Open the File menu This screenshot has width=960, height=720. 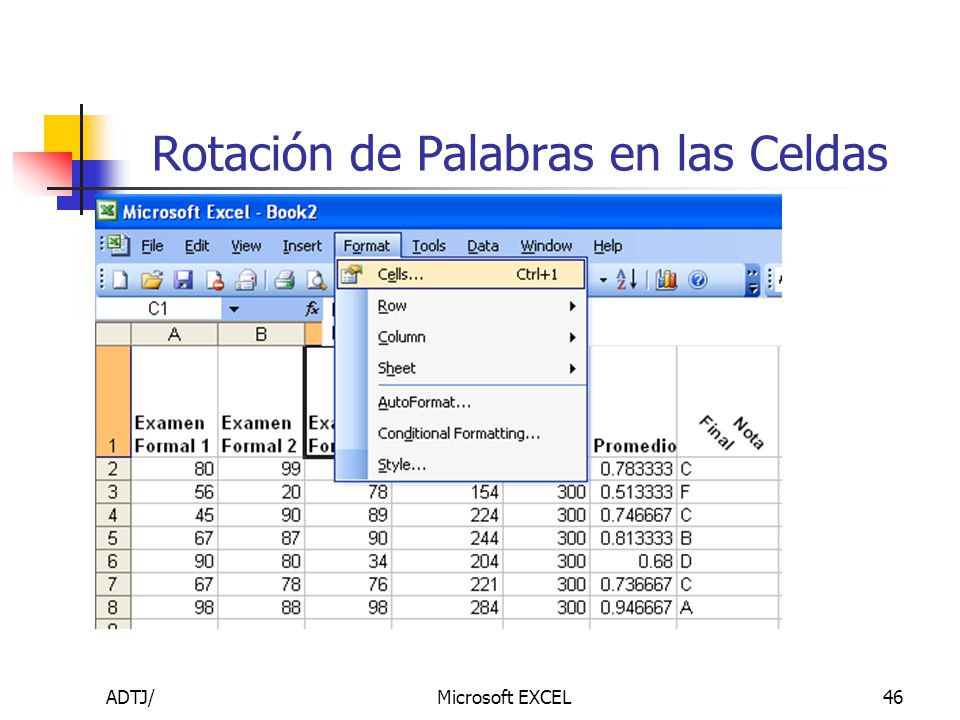152,246
